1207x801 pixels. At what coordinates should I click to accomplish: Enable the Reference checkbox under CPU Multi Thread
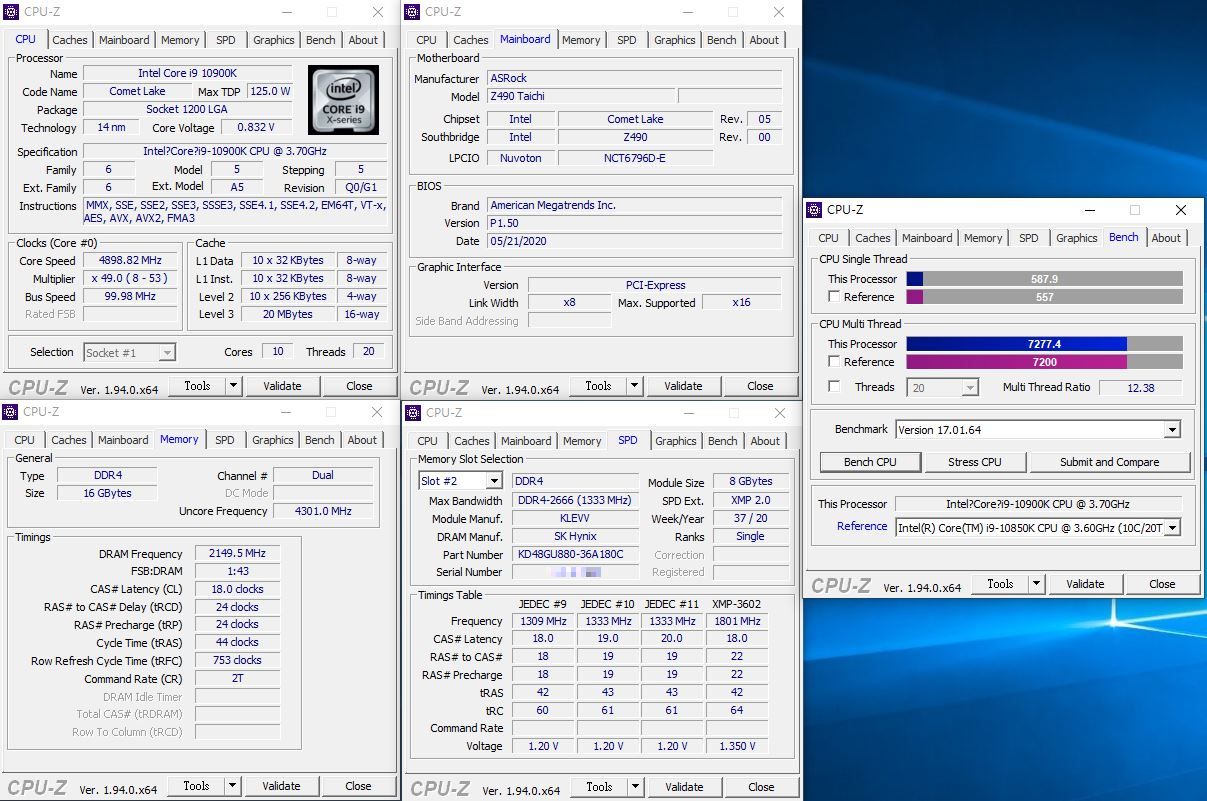pos(834,362)
